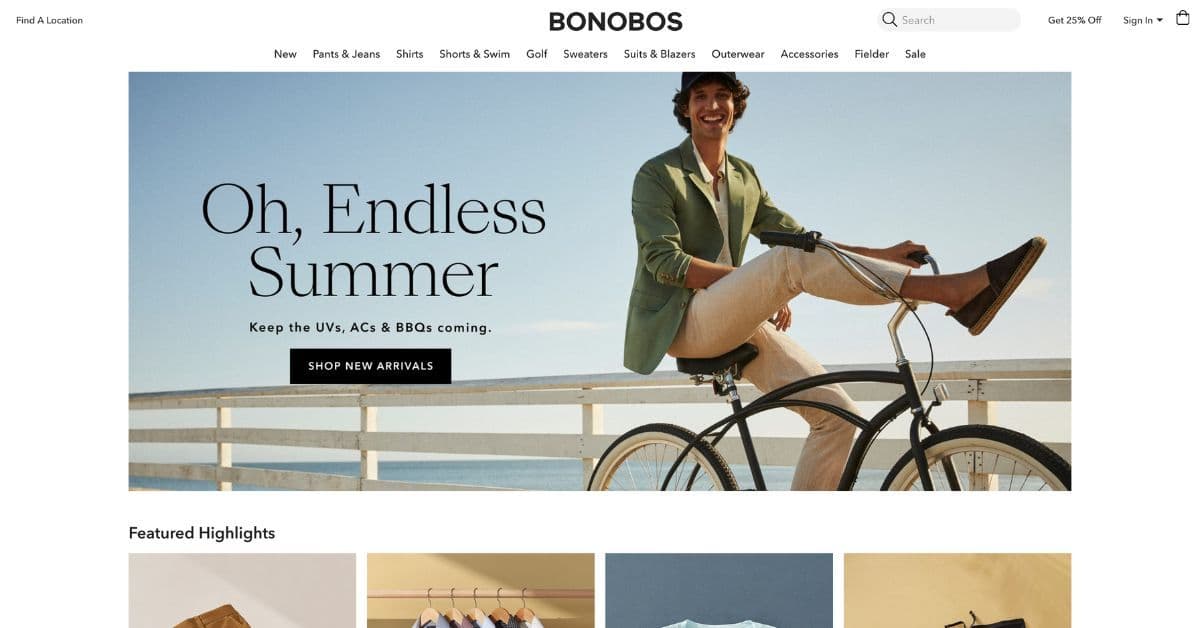Viewport: 1200px width, 628px height.
Task: Visit the Fielder section
Action: pyautogui.click(x=871, y=54)
